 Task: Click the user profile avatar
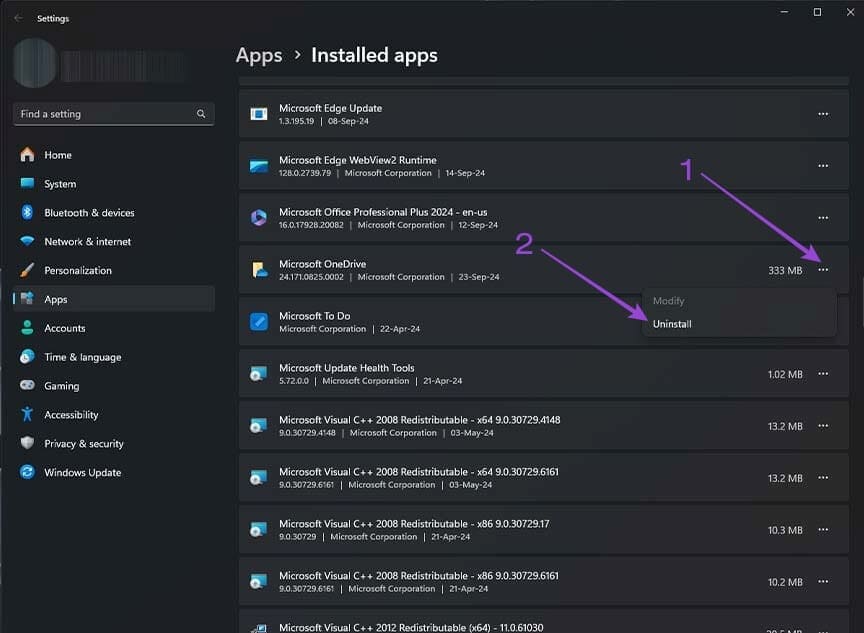tap(34, 63)
